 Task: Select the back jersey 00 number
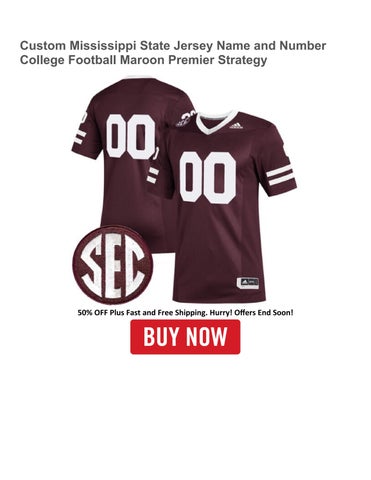[x=131, y=136]
